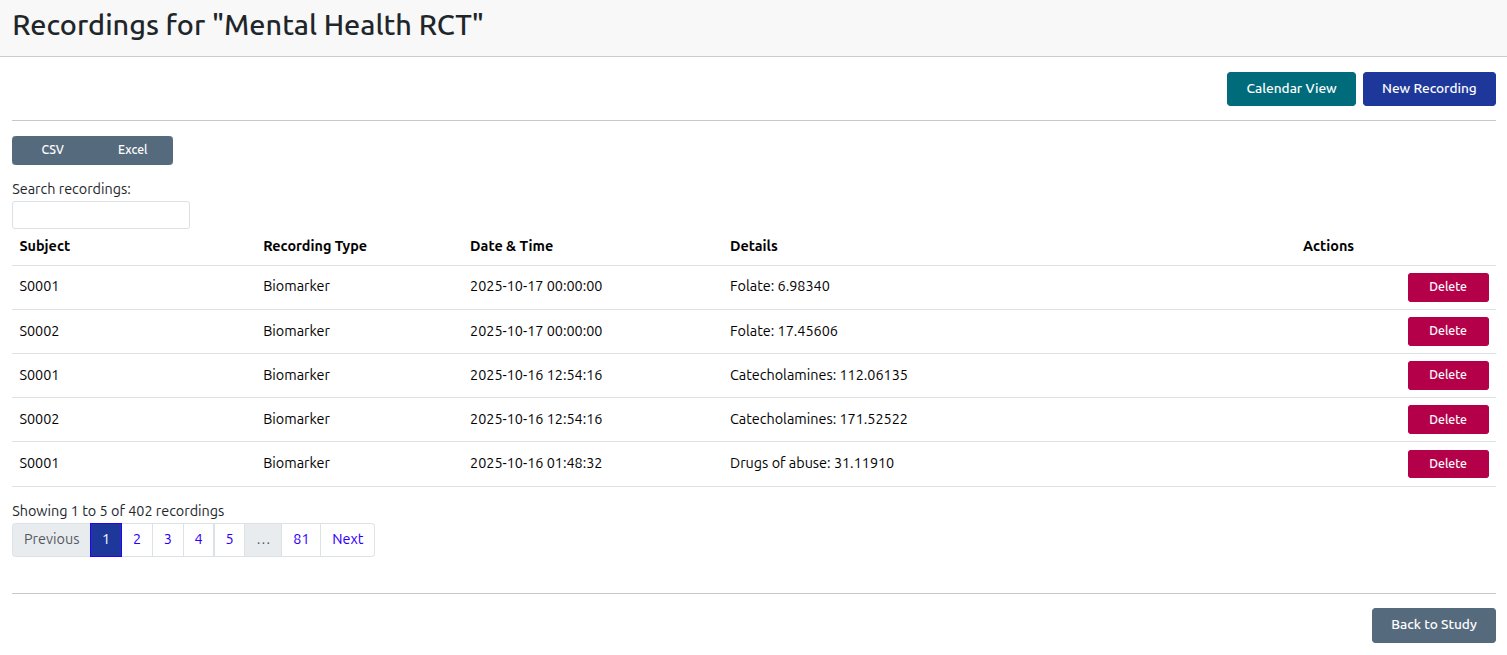Go to pagination page 2

click(137, 539)
